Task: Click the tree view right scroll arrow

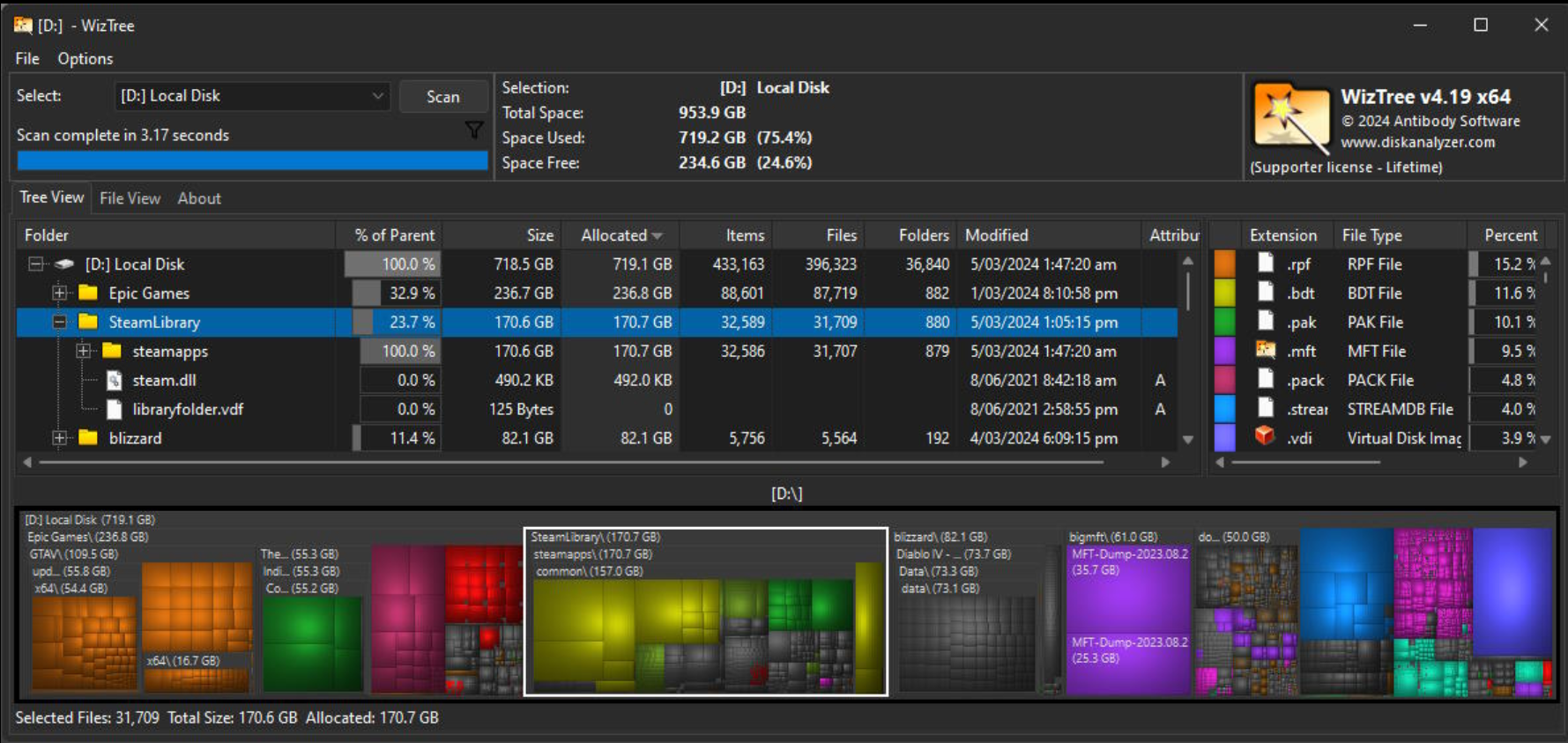Action: coord(1165,462)
